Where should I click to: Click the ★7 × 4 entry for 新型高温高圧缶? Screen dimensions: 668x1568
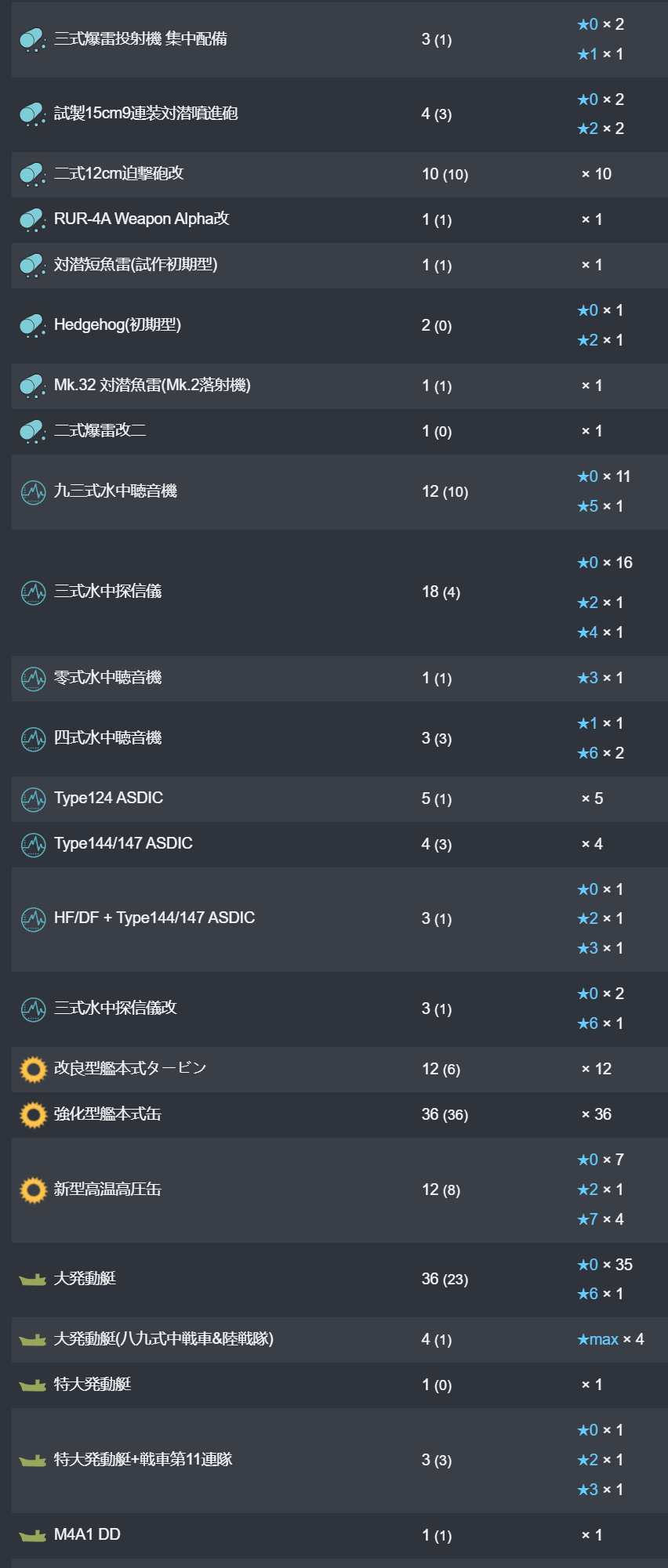[x=601, y=1219]
